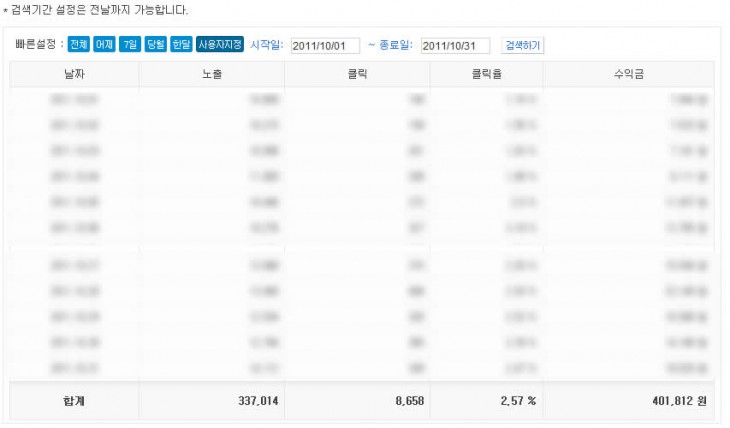Click the 시작일 start date field
Screen dimensions: 730x428
(325, 46)
